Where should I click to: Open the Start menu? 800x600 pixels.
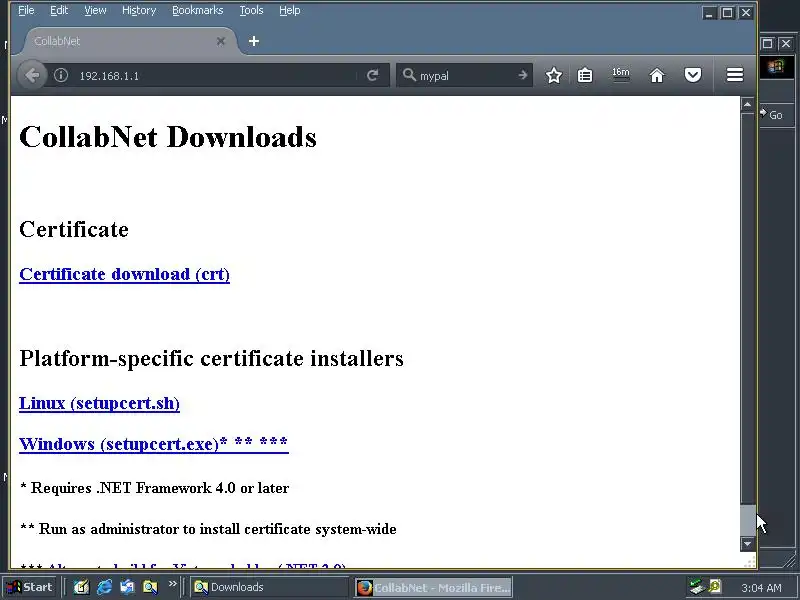[30, 587]
